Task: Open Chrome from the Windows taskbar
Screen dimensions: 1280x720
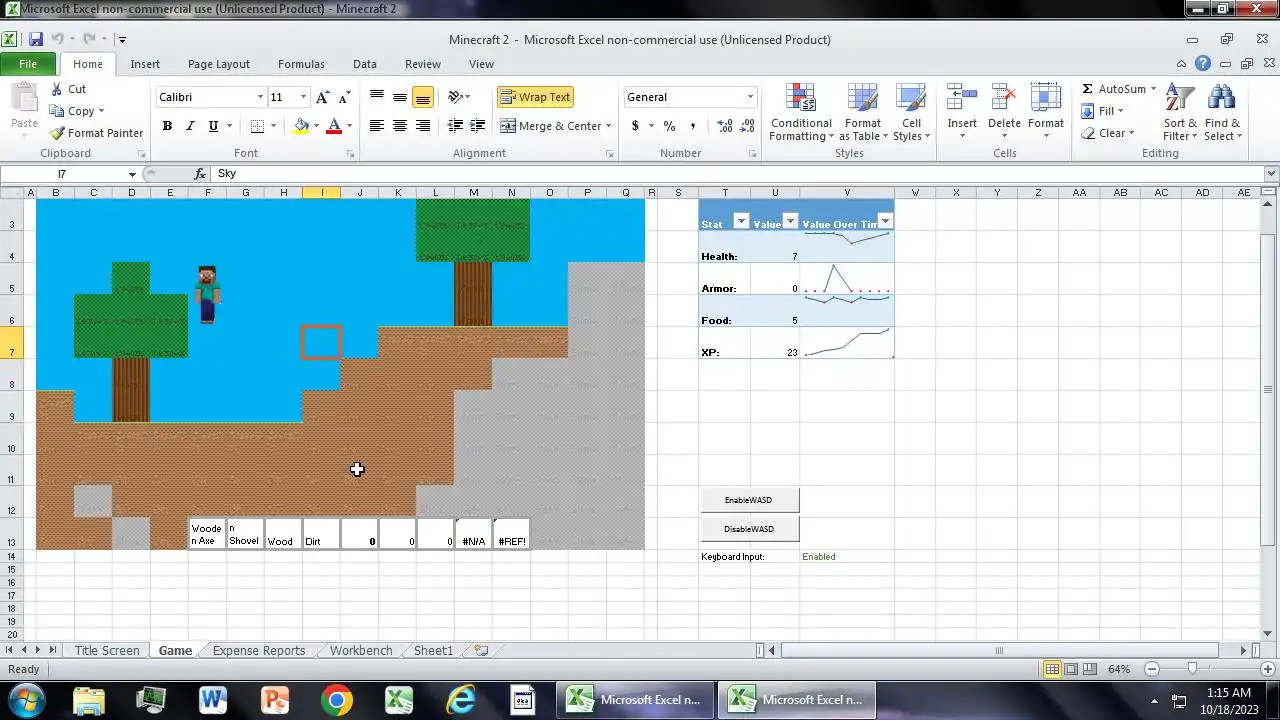Action: (337, 700)
